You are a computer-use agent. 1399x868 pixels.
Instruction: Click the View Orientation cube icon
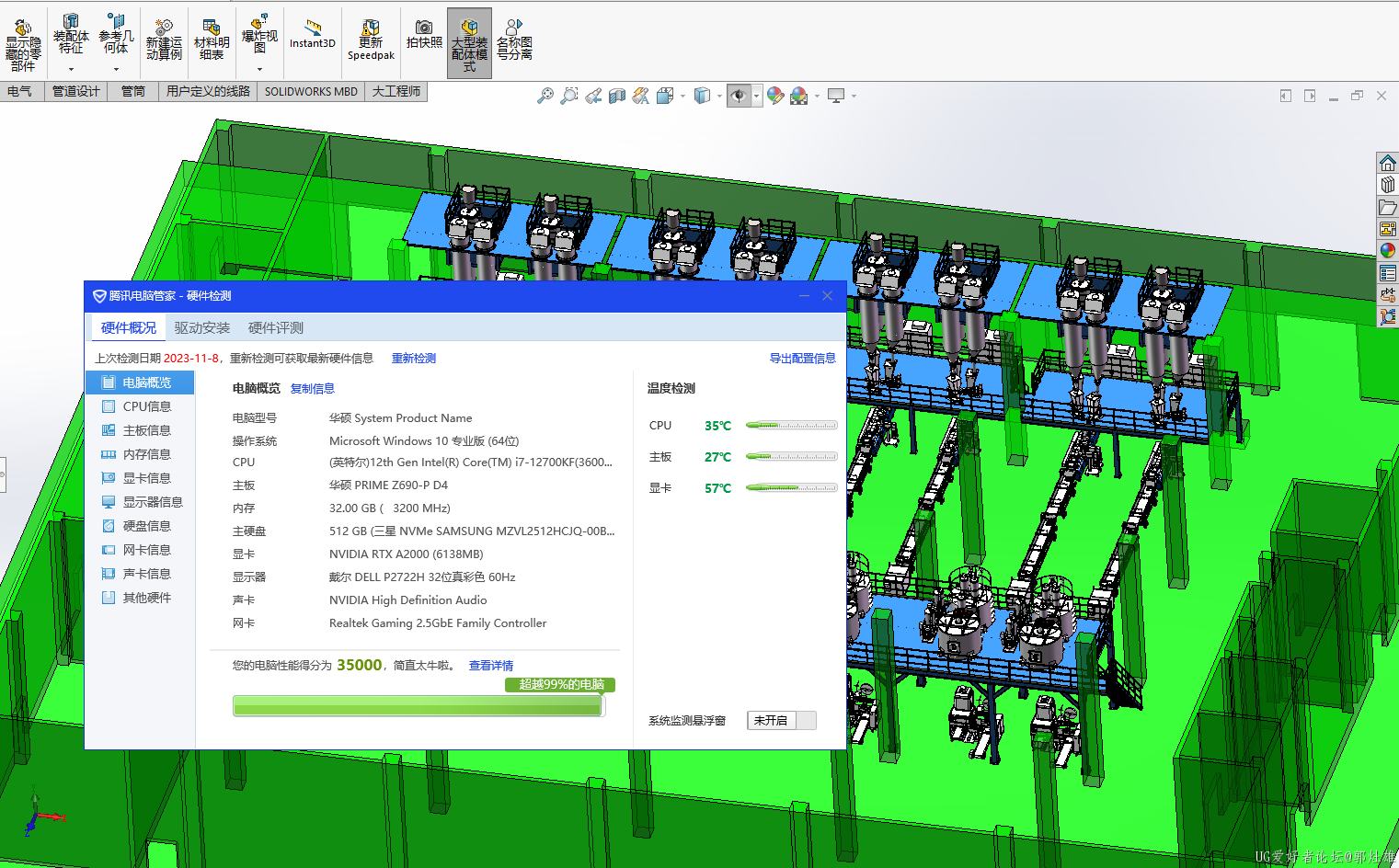[665, 96]
